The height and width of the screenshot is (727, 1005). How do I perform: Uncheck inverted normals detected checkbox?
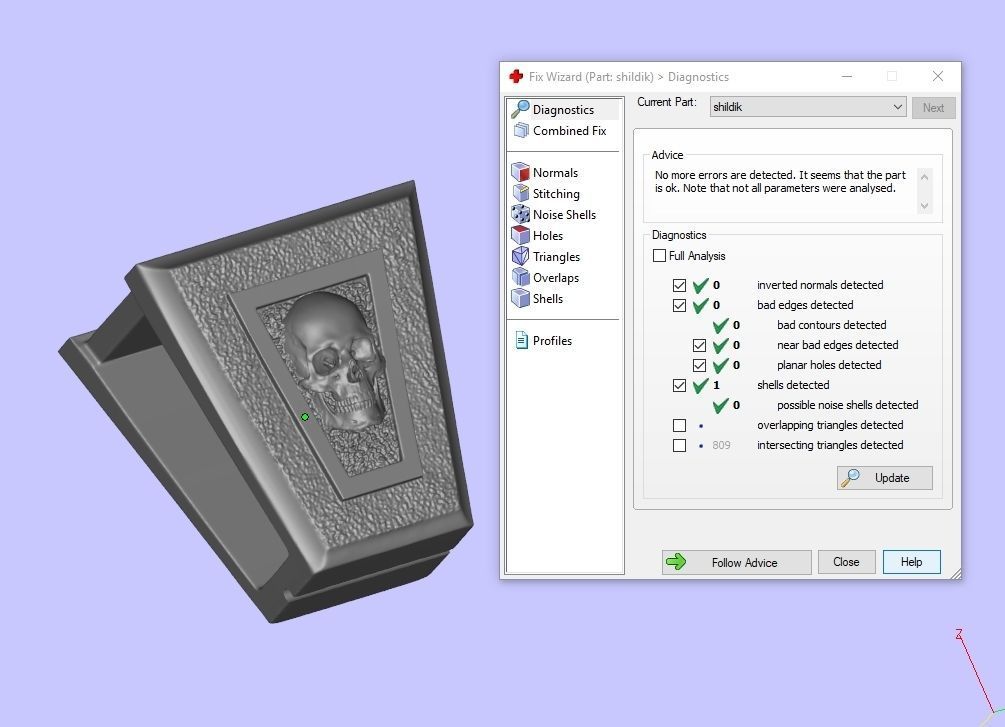tap(679, 285)
